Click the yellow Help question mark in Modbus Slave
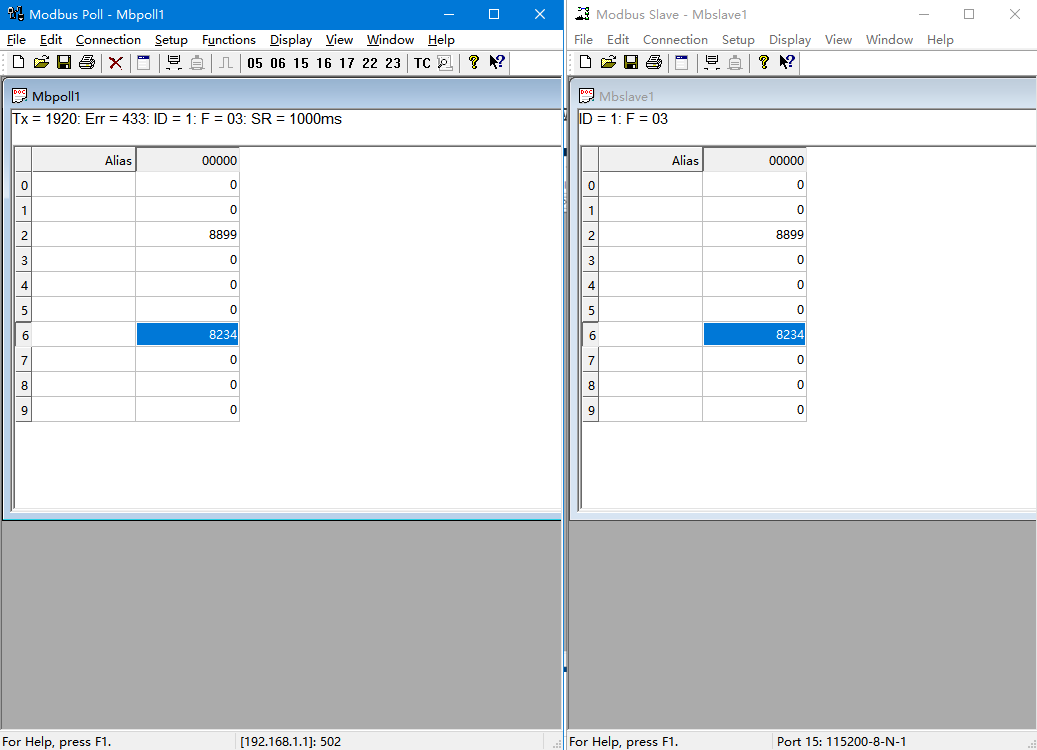Screen dimensions: 1037x750 pos(764,63)
